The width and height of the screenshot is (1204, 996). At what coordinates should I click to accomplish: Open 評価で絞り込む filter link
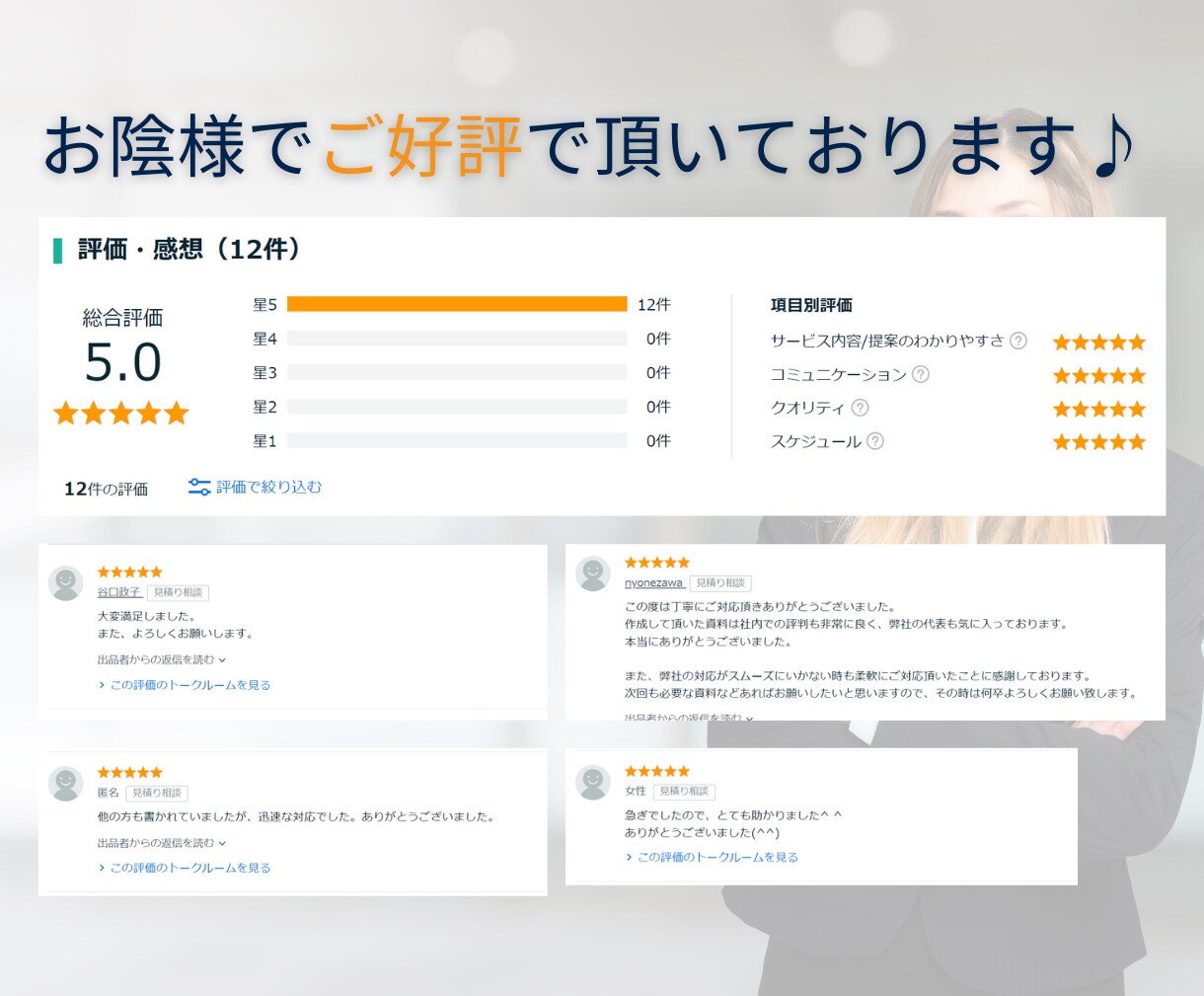pos(268,487)
